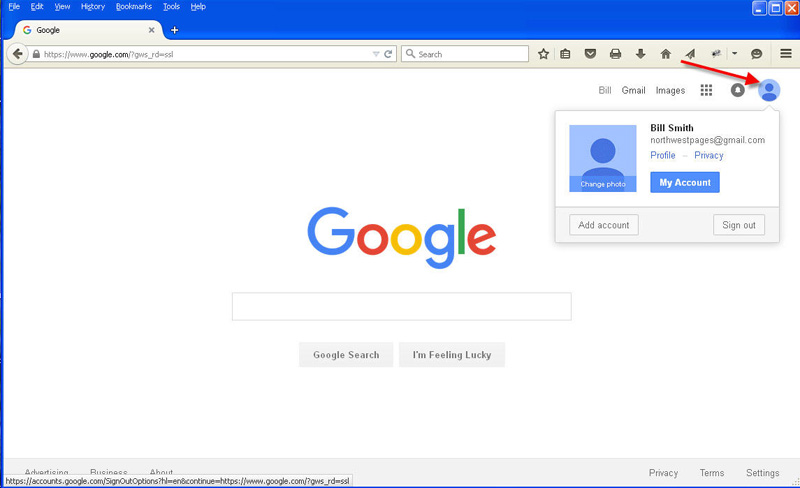
Task: Open the Help menu
Action: [198, 7]
